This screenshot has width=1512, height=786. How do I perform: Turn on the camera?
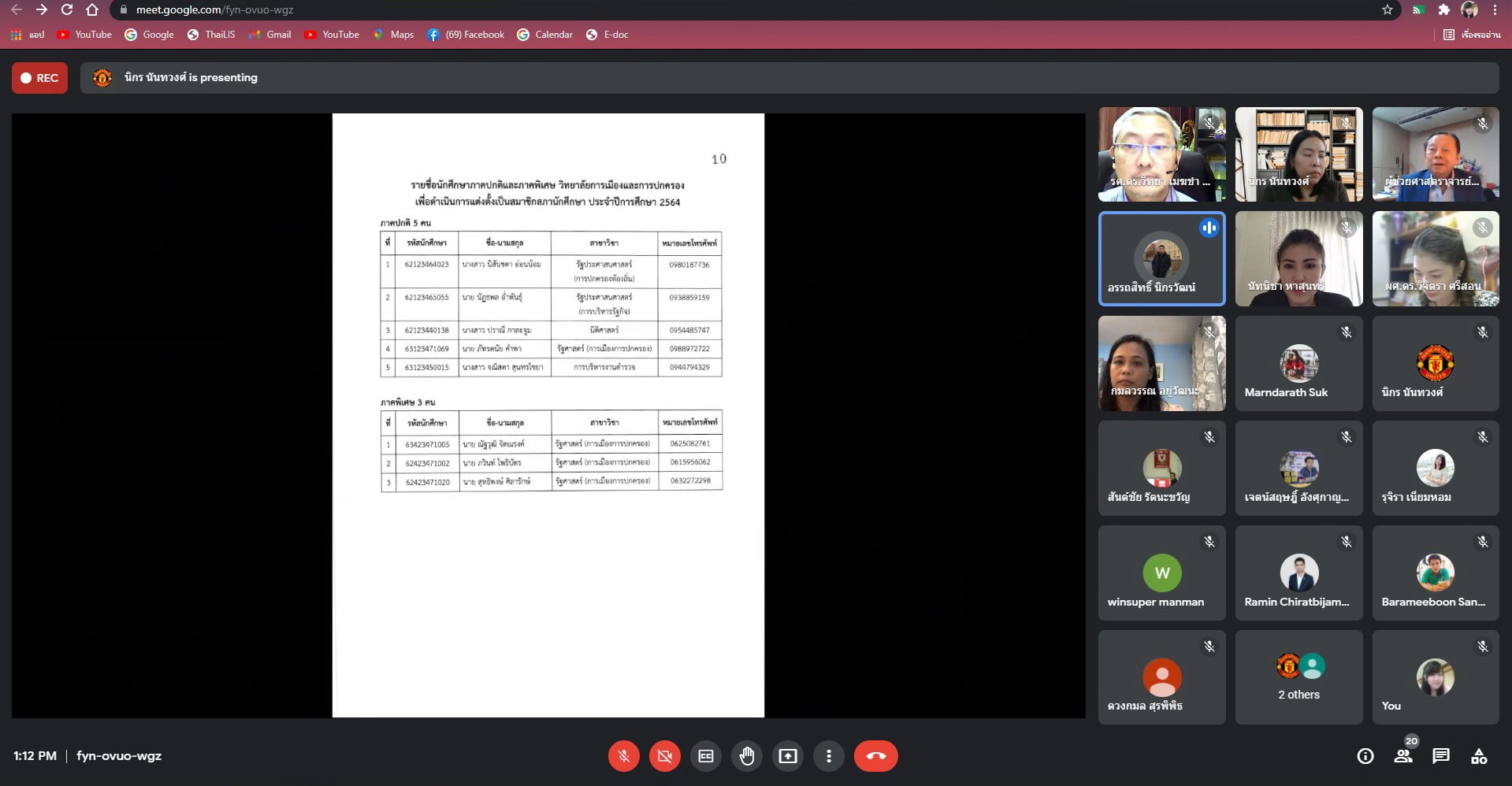(x=664, y=756)
